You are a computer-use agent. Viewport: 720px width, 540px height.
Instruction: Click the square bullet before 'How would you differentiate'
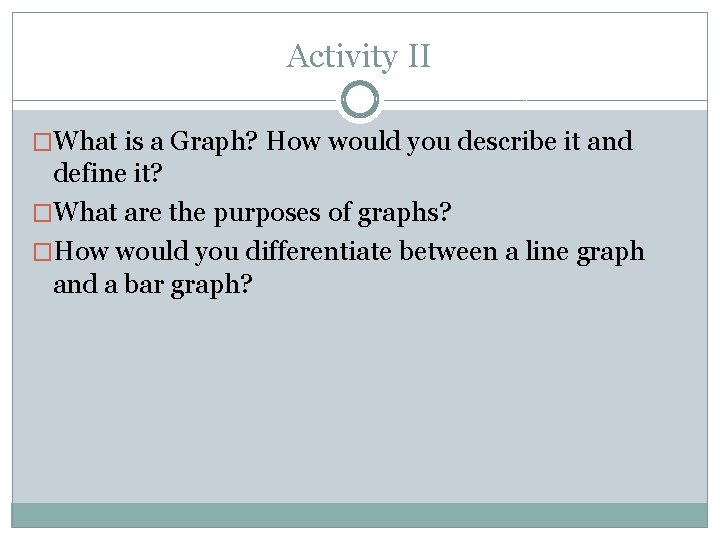pos(42,252)
